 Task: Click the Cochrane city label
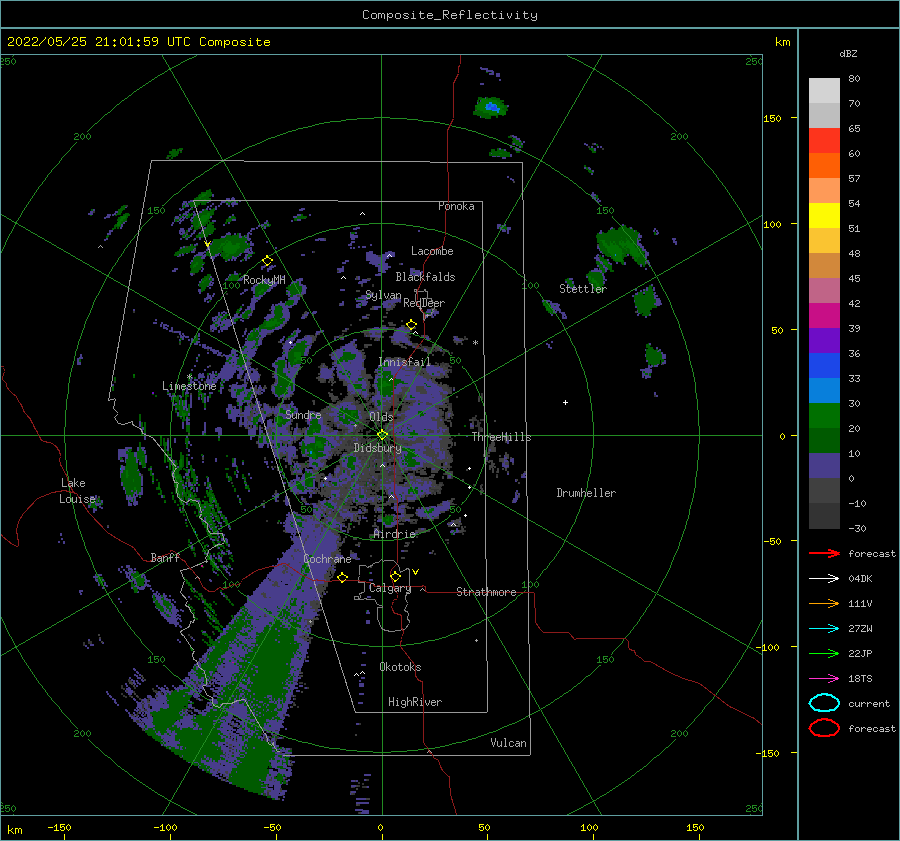327,559
